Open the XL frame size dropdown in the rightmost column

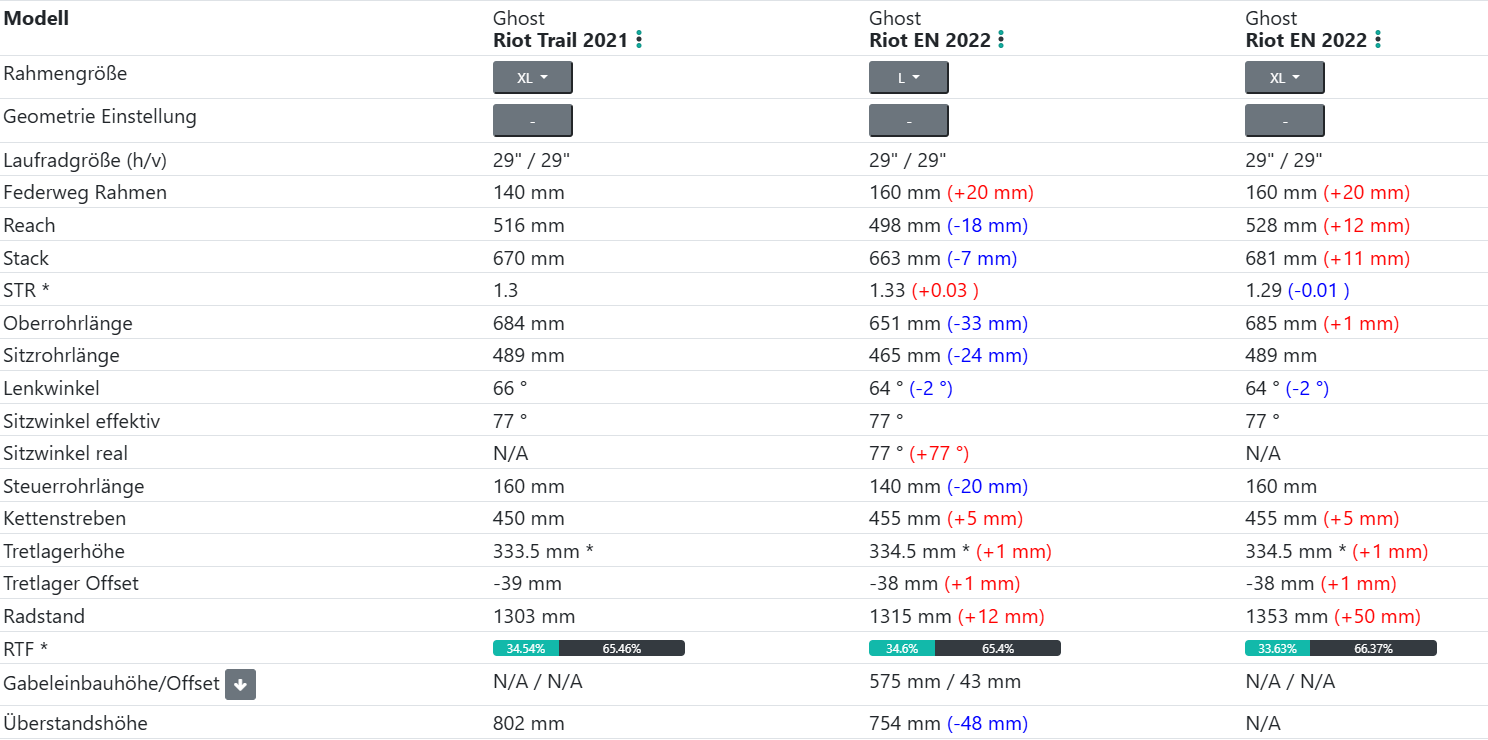(1284, 78)
